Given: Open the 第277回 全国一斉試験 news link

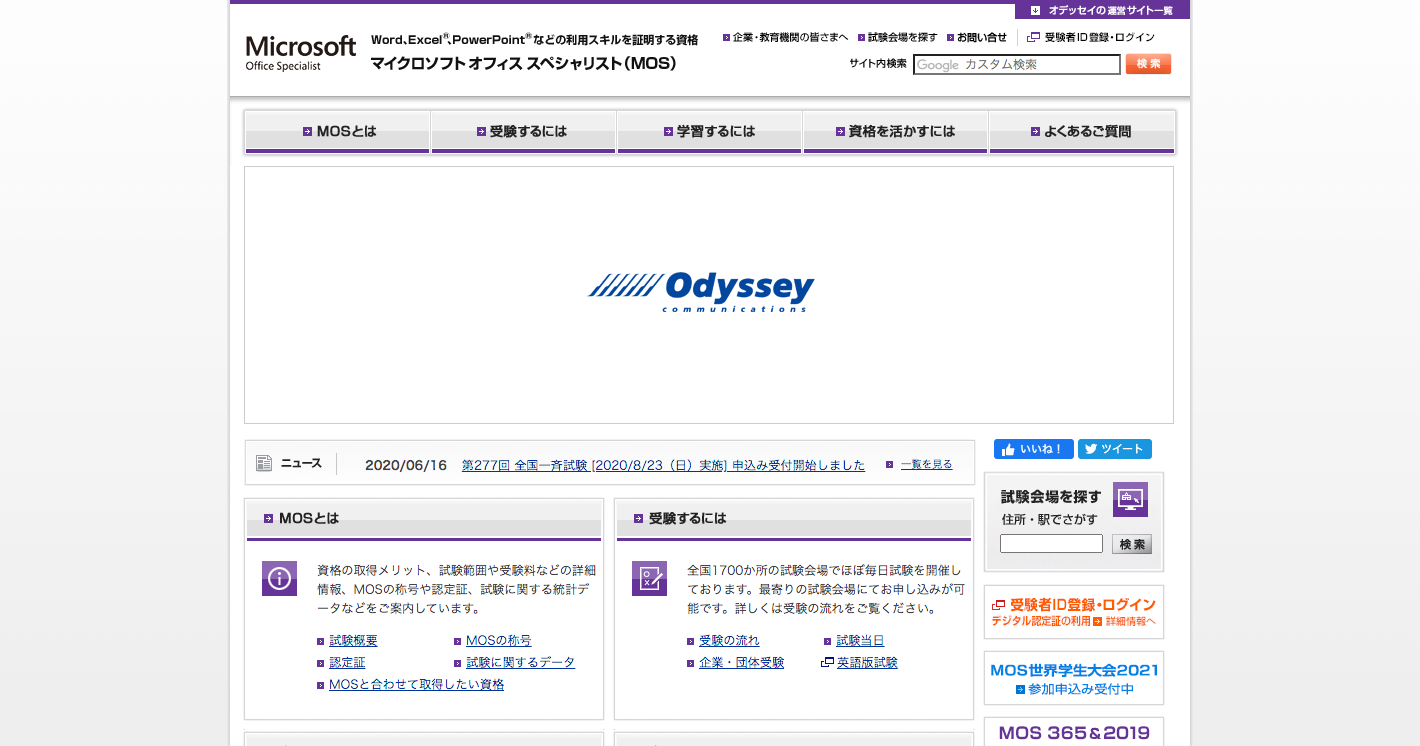Looking at the screenshot, I should click(x=663, y=465).
